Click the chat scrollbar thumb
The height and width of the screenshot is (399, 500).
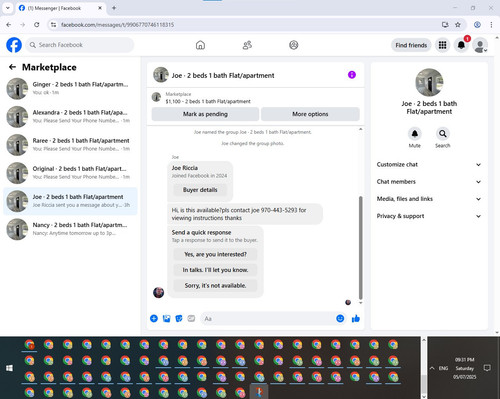point(360,248)
